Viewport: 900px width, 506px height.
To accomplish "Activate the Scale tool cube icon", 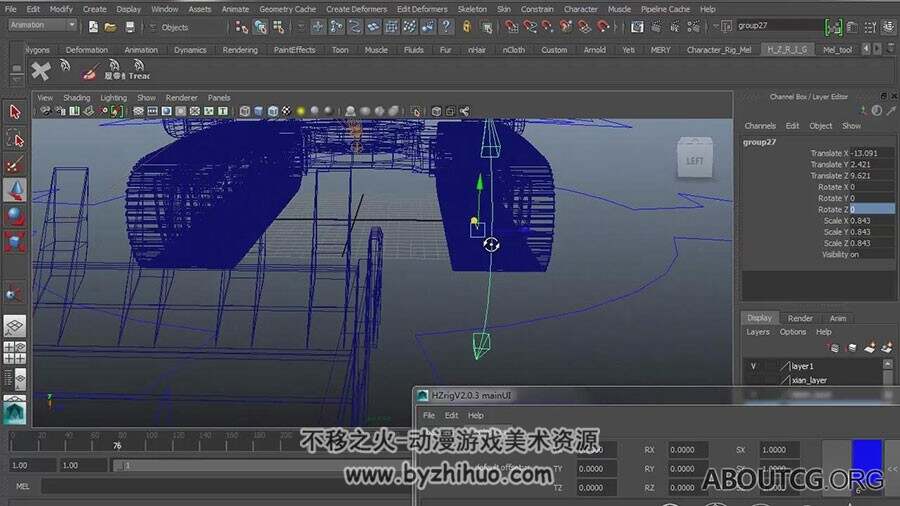I will pyautogui.click(x=15, y=242).
